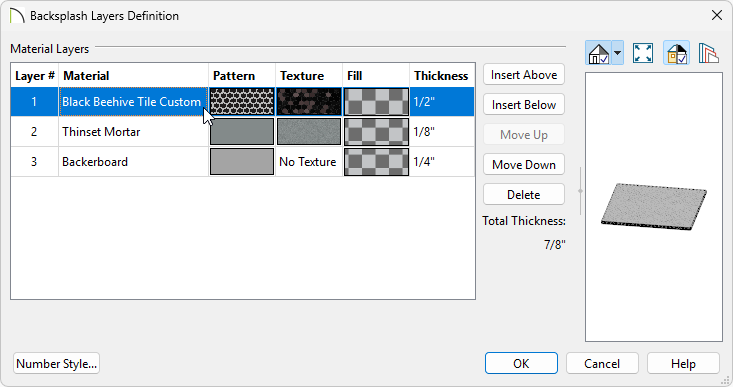Click the Pattern column header

pyautogui.click(x=242, y=75)
